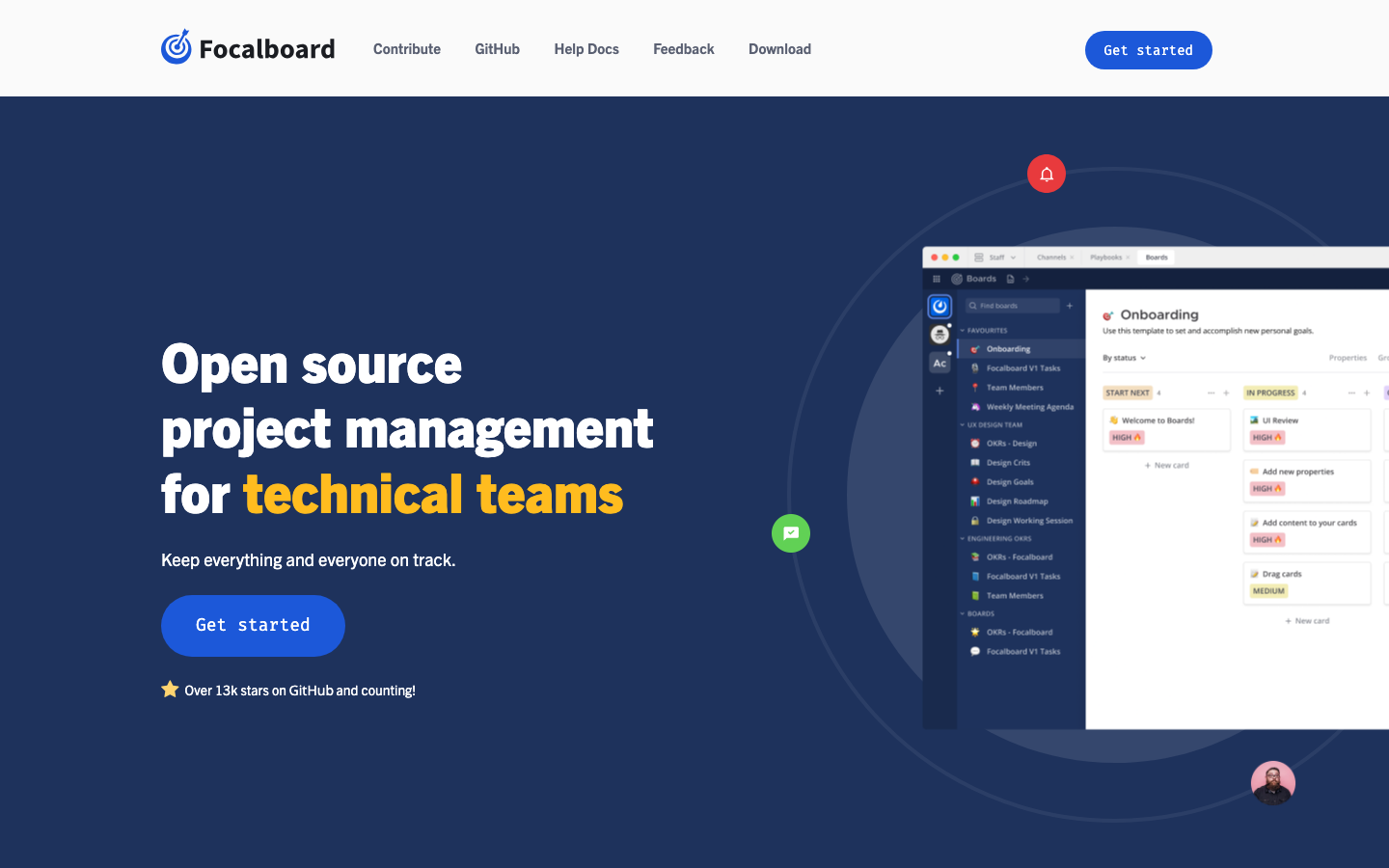The image size is (1389, 868).
Task: Click the forward arrow next to Boards
Action: [1026, 279]
